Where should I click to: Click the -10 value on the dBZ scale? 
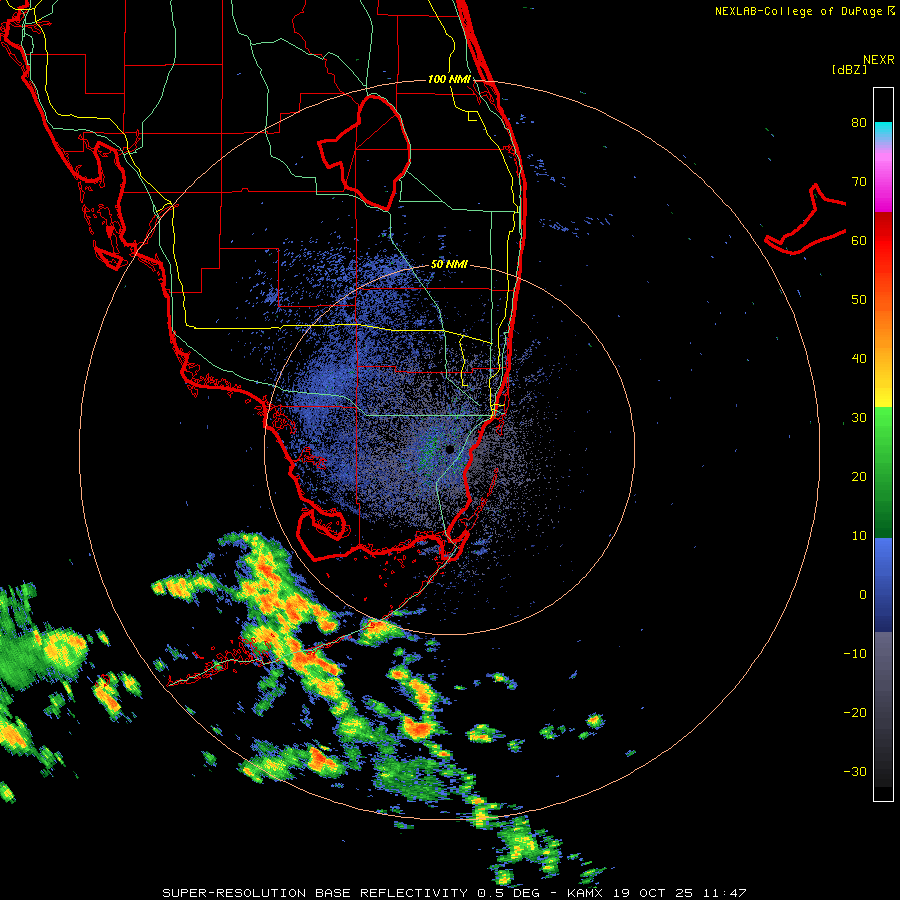855,654
